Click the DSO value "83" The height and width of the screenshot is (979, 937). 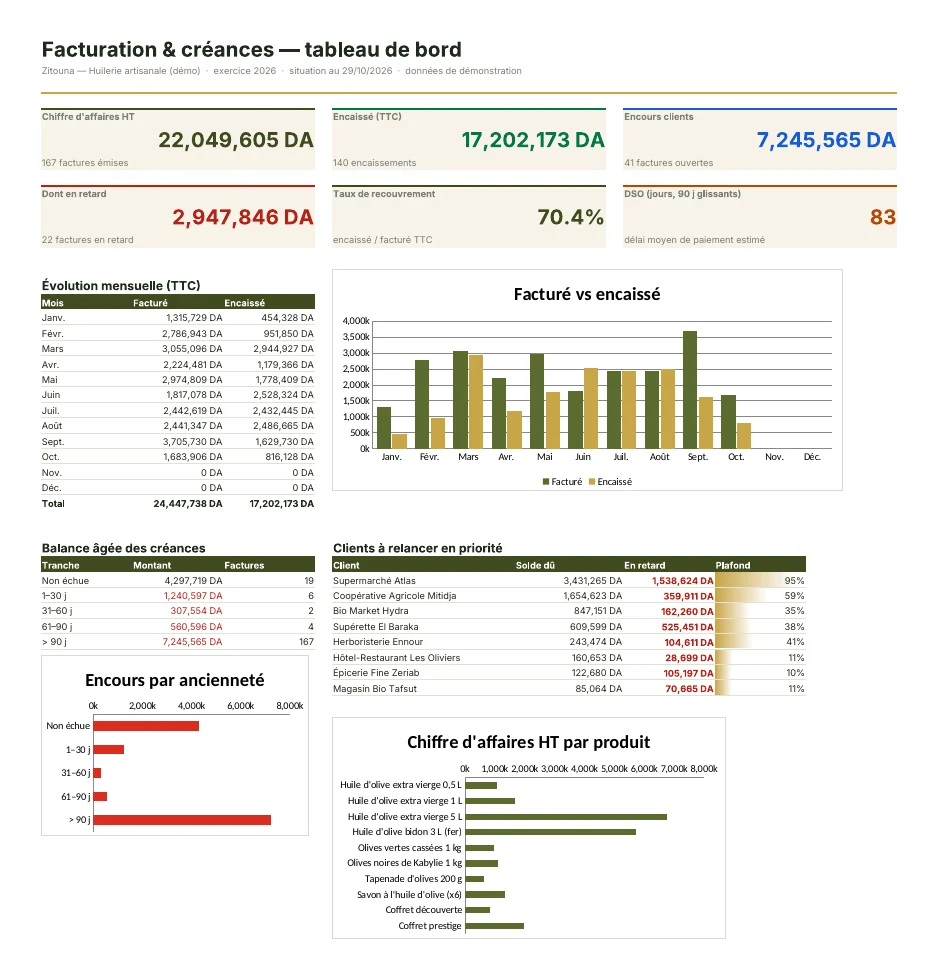tap(883, 217)
